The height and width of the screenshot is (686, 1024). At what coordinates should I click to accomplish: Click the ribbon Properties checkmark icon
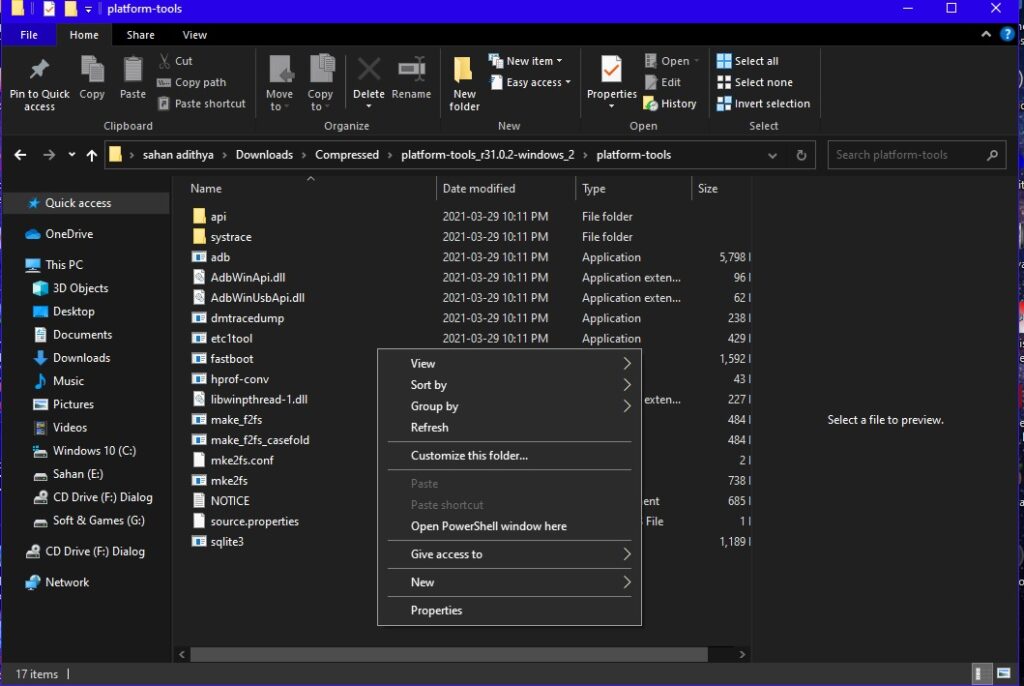[x=611, y=70]
